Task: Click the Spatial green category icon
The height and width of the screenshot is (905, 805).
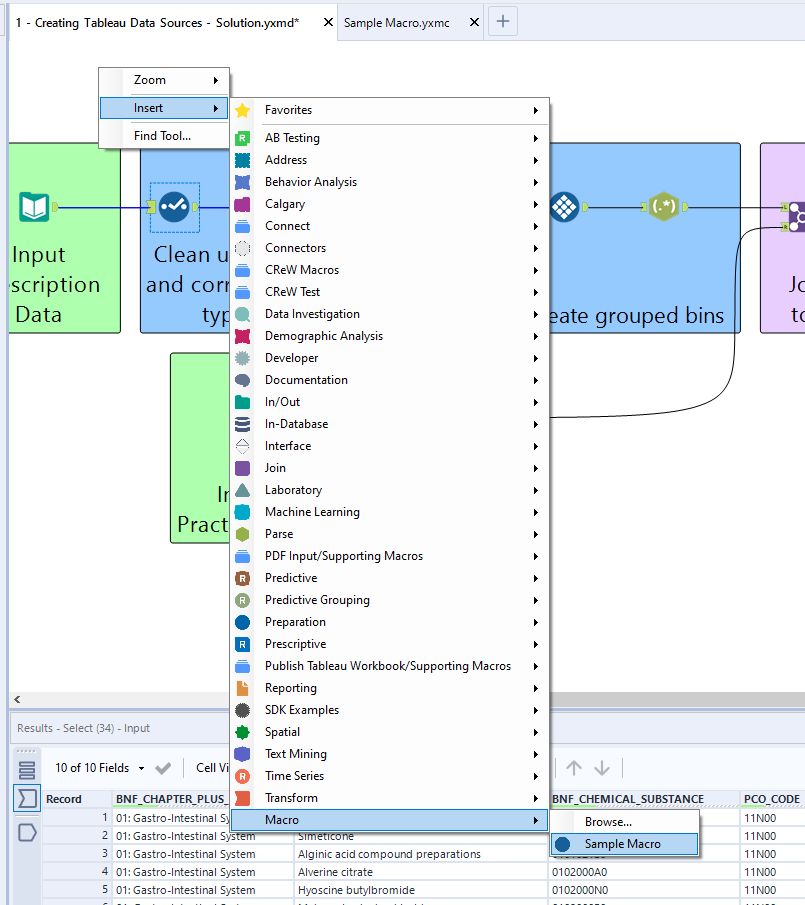Action: [243, 732]
